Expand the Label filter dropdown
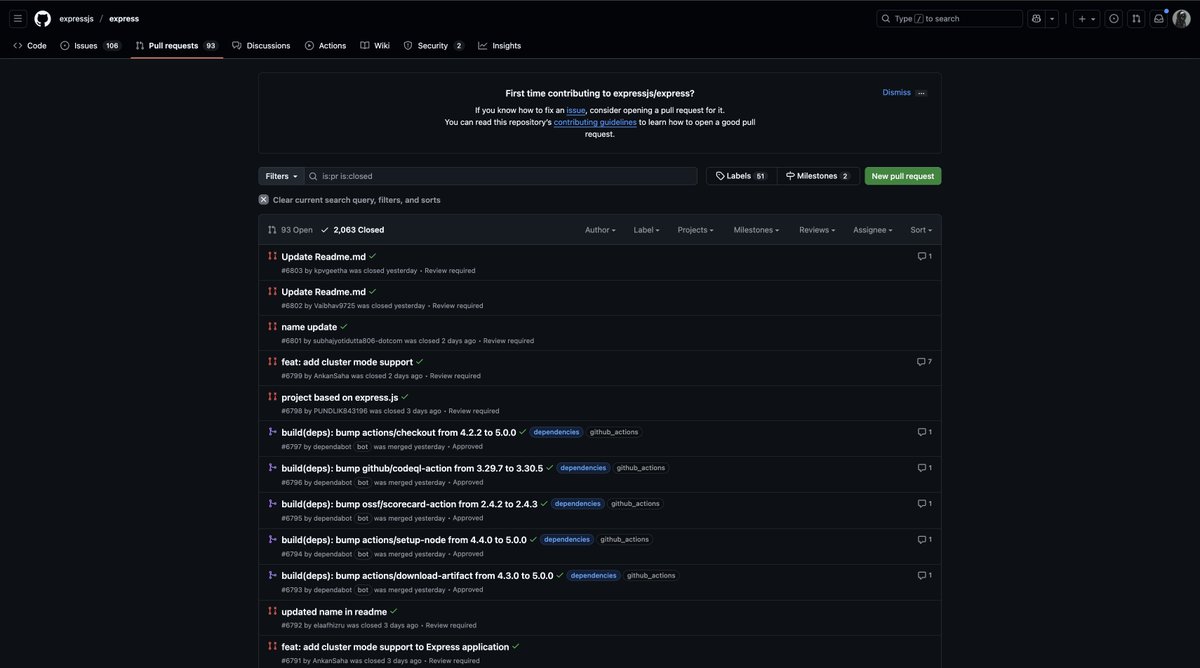This screenshot has width=1200, height=668. [x=646, y=230]
